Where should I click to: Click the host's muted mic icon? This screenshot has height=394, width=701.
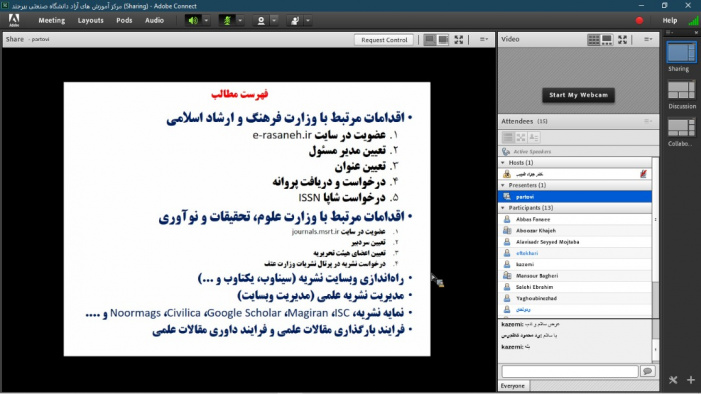tap(643, 174)
